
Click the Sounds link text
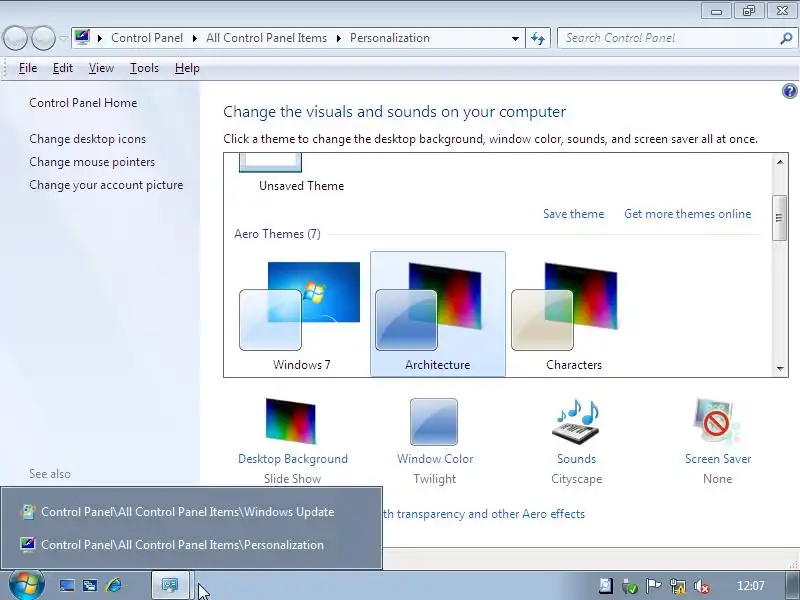click(x=577, y=459)
